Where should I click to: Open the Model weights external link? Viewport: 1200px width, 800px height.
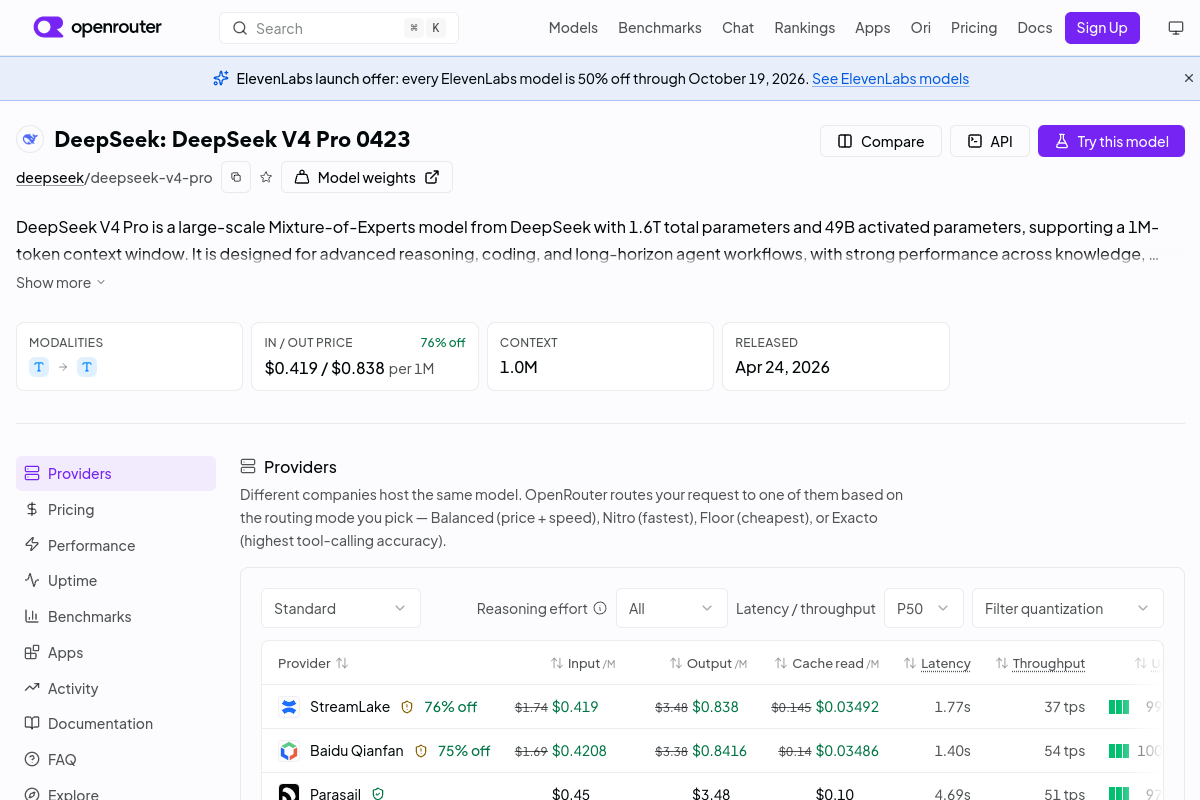tap(367, 177)
